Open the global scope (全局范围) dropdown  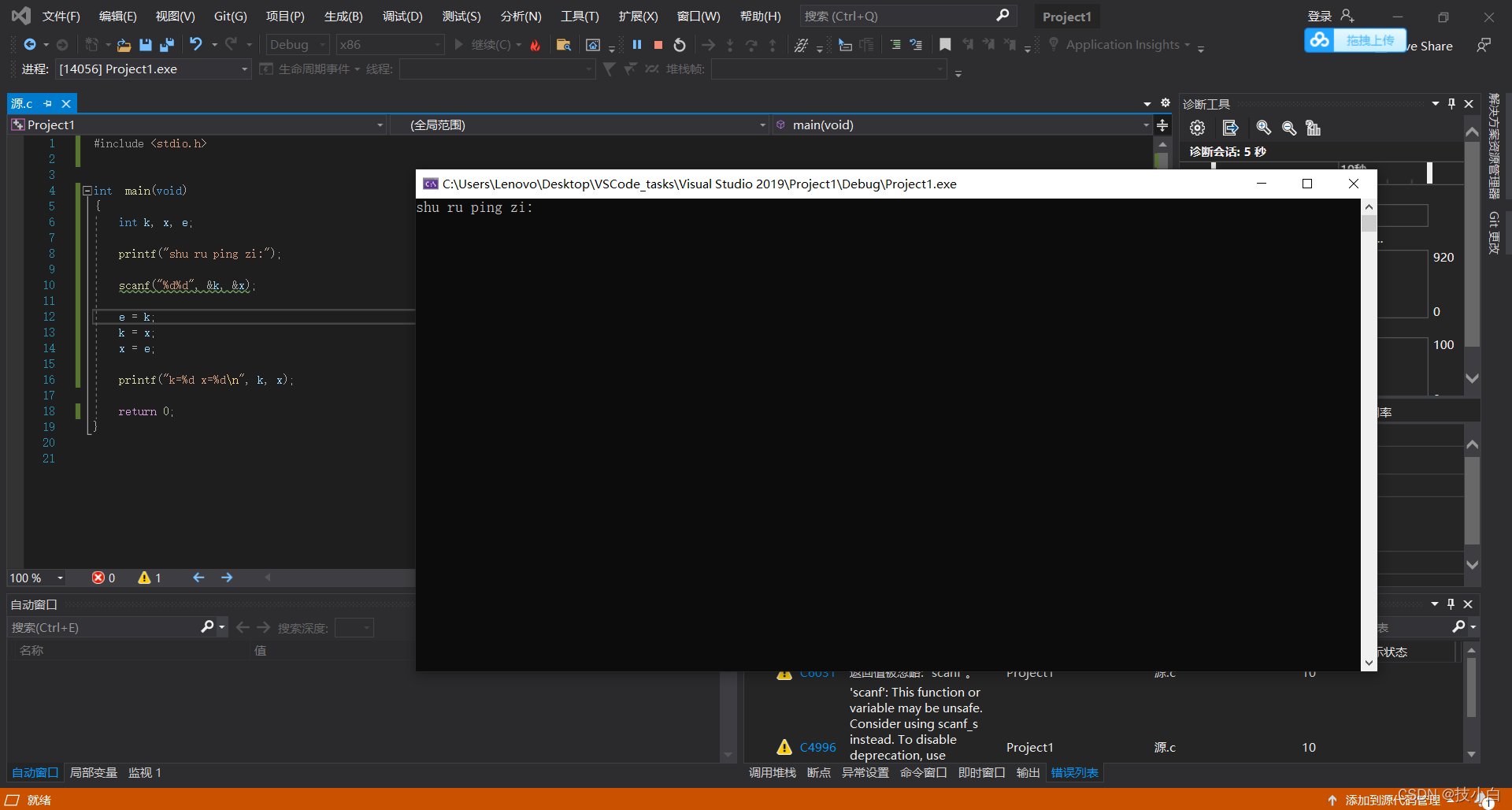[580, 125]
